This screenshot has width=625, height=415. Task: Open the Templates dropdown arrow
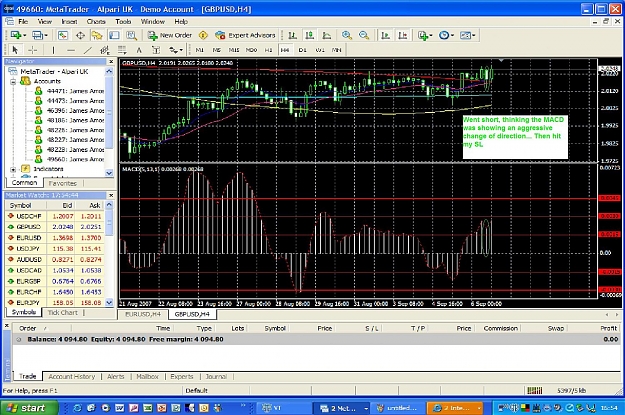coord(473,35)
